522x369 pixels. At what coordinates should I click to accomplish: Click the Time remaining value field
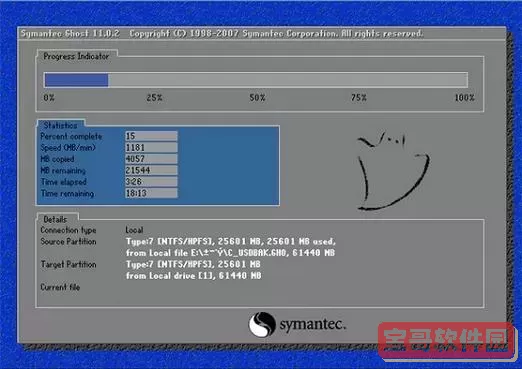pos(151,193)
